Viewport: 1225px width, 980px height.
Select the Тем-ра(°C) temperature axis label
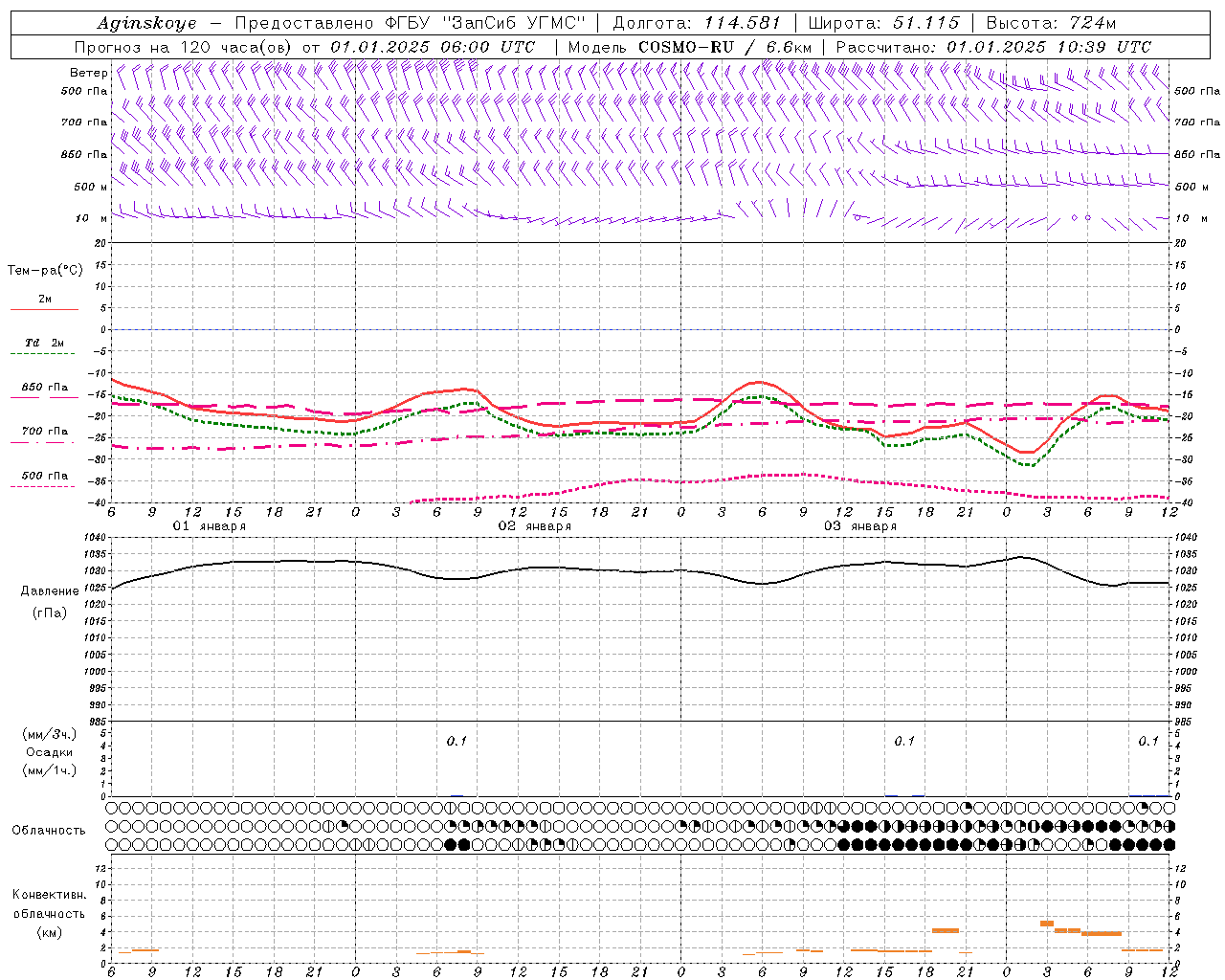pos(45,270)
